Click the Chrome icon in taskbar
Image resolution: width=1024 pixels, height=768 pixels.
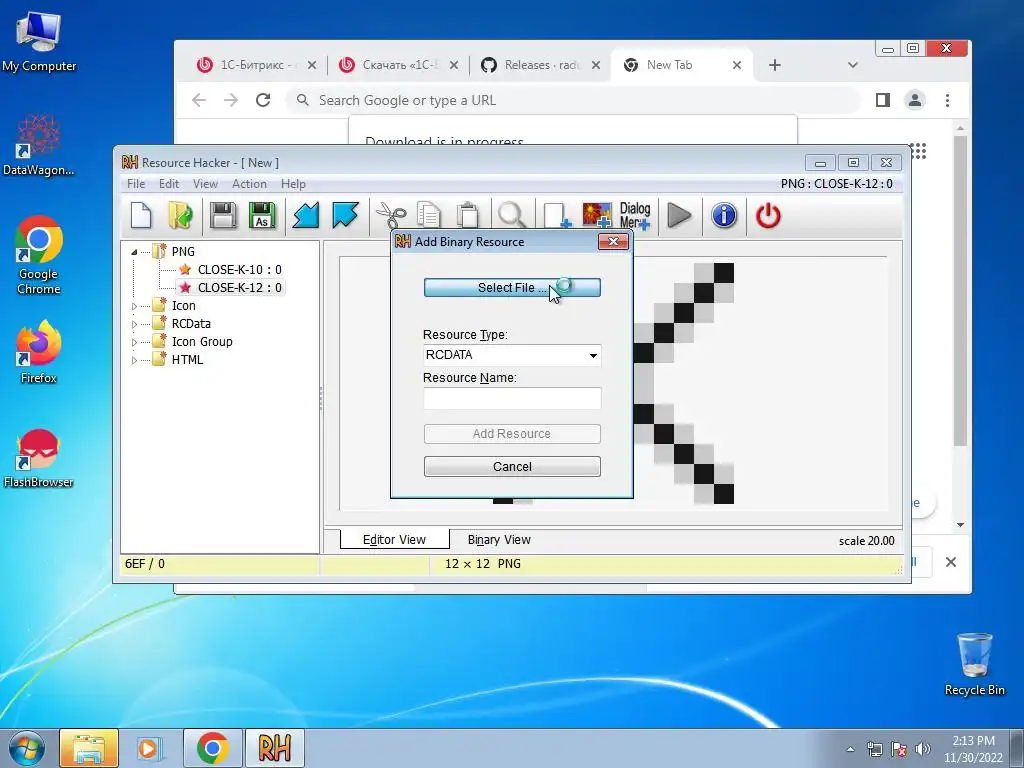[212, 748]
